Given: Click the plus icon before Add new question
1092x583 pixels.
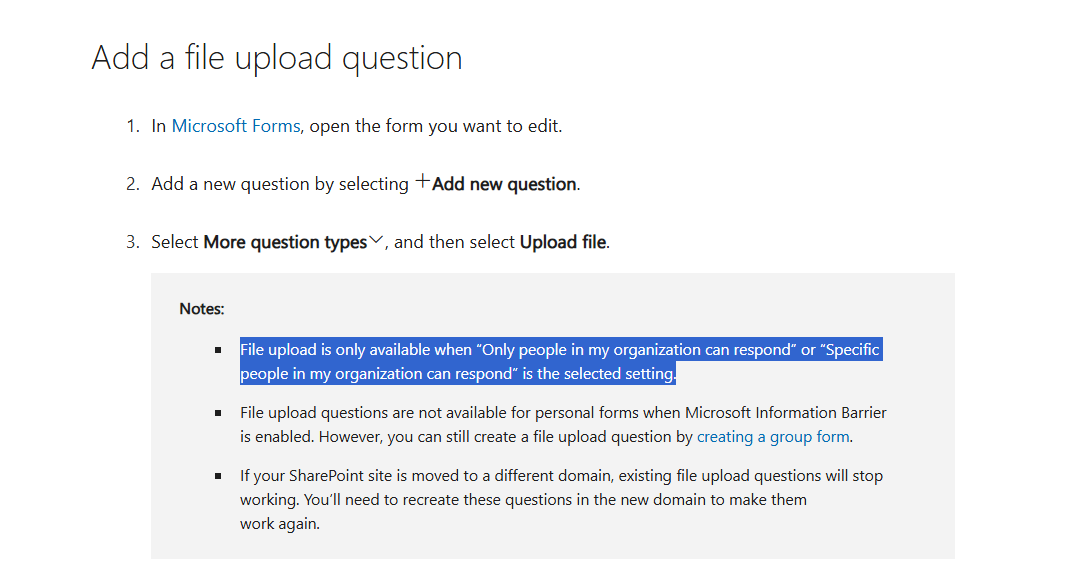Looking at the screenshot, I should click(423, 182).
